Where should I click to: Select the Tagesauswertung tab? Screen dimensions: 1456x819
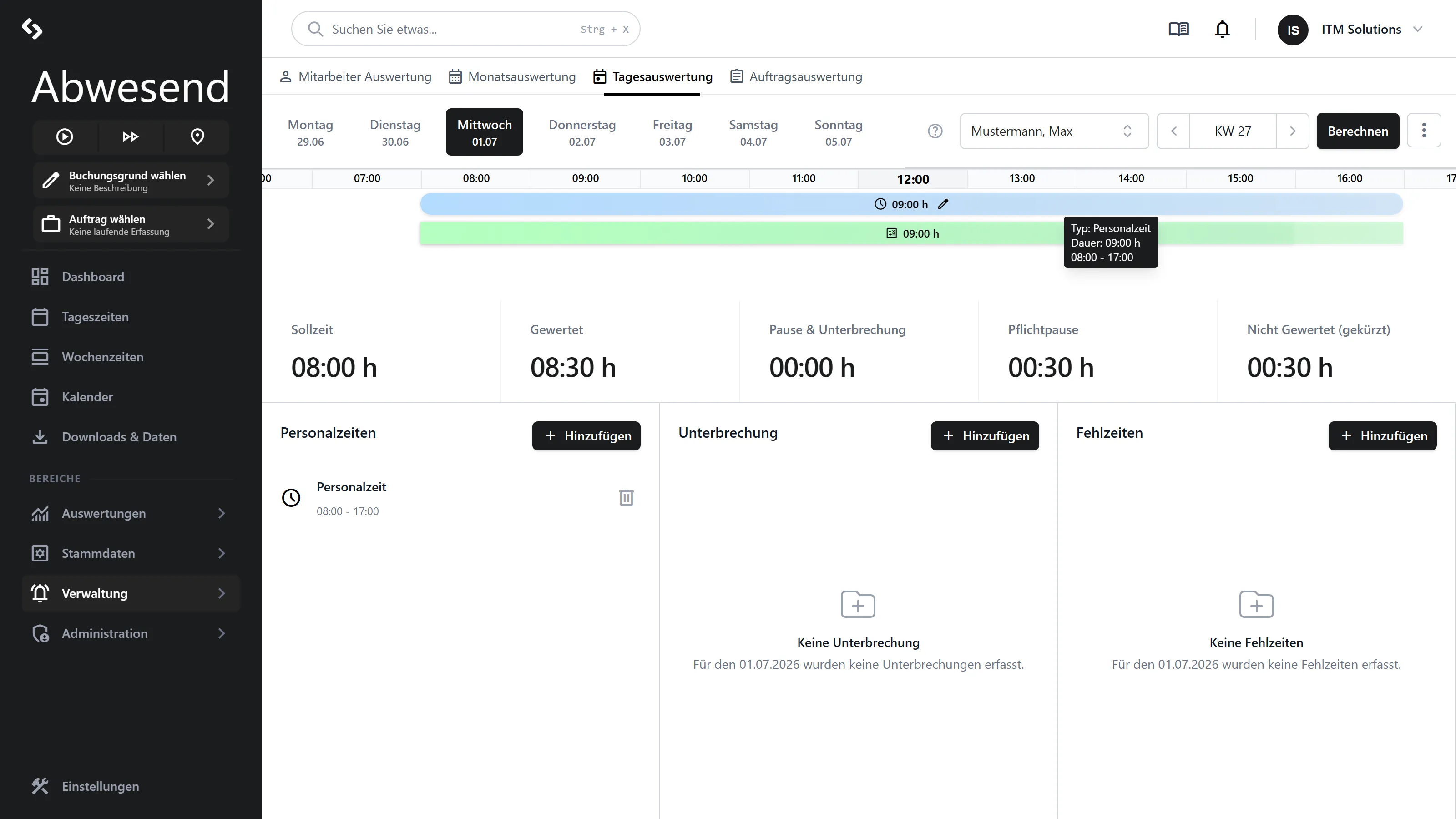pos(653,76)
